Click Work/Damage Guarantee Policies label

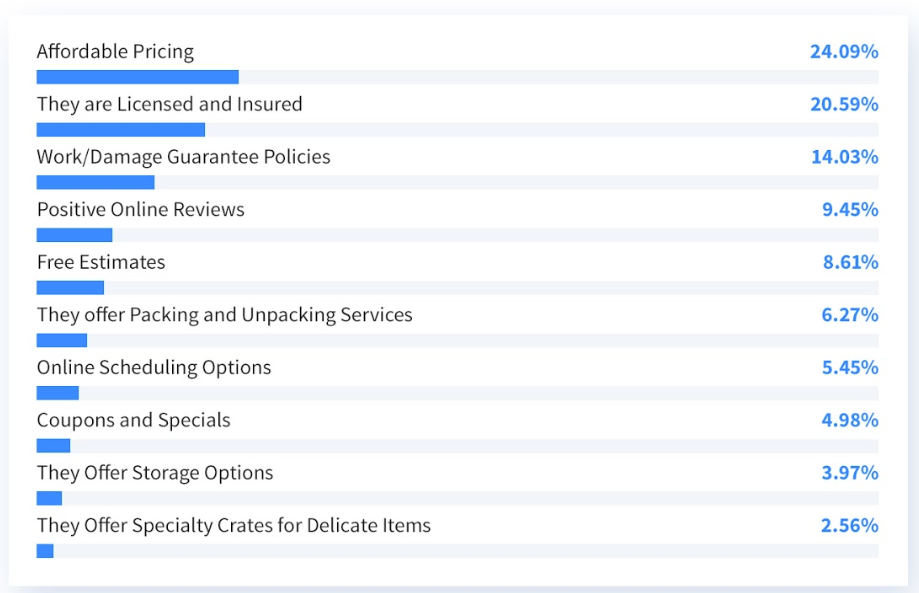point(183,157)
